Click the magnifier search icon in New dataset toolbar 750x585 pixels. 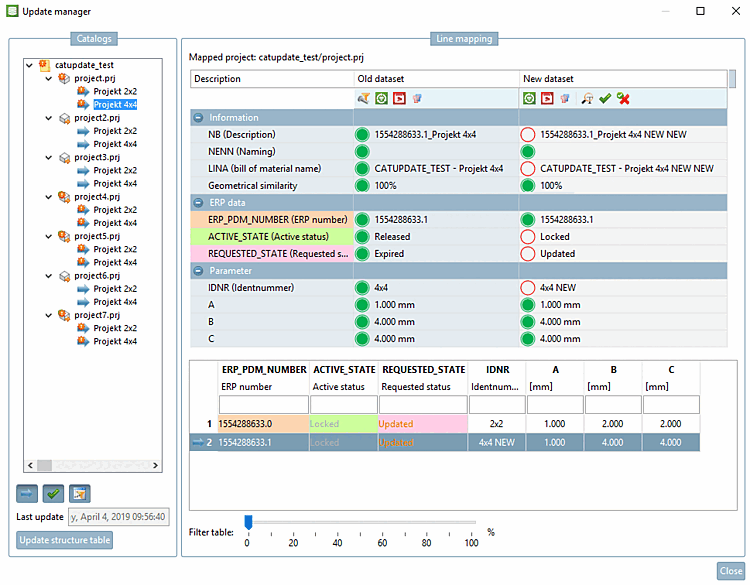[587, 98]
